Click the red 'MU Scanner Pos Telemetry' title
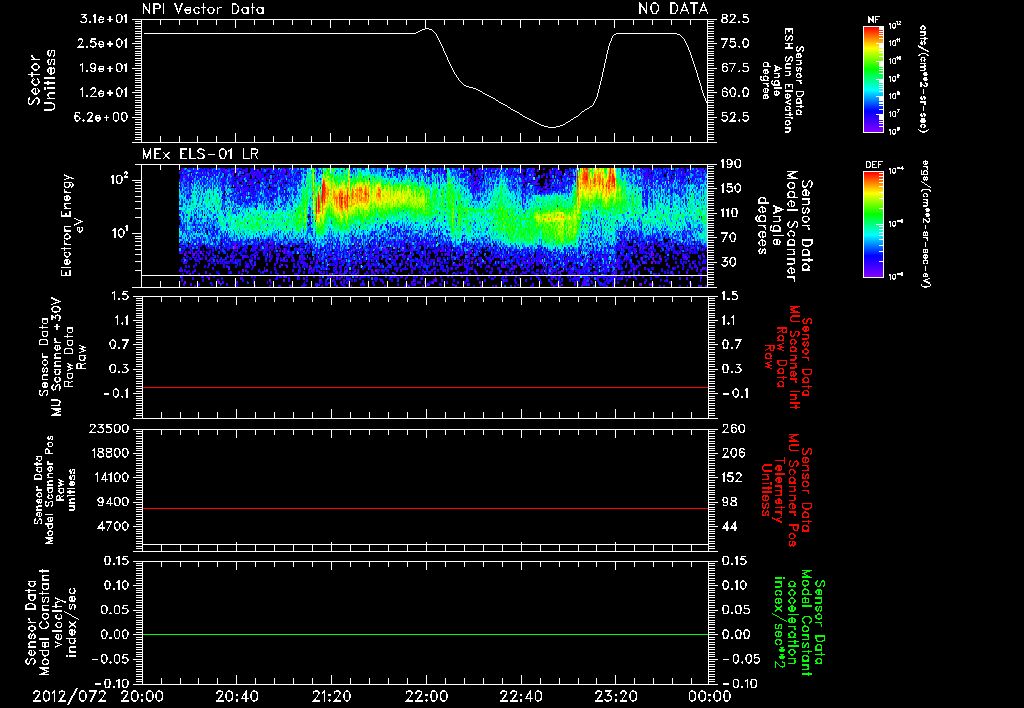Screen dimensions: 1024x708 (x=786, y=490)
